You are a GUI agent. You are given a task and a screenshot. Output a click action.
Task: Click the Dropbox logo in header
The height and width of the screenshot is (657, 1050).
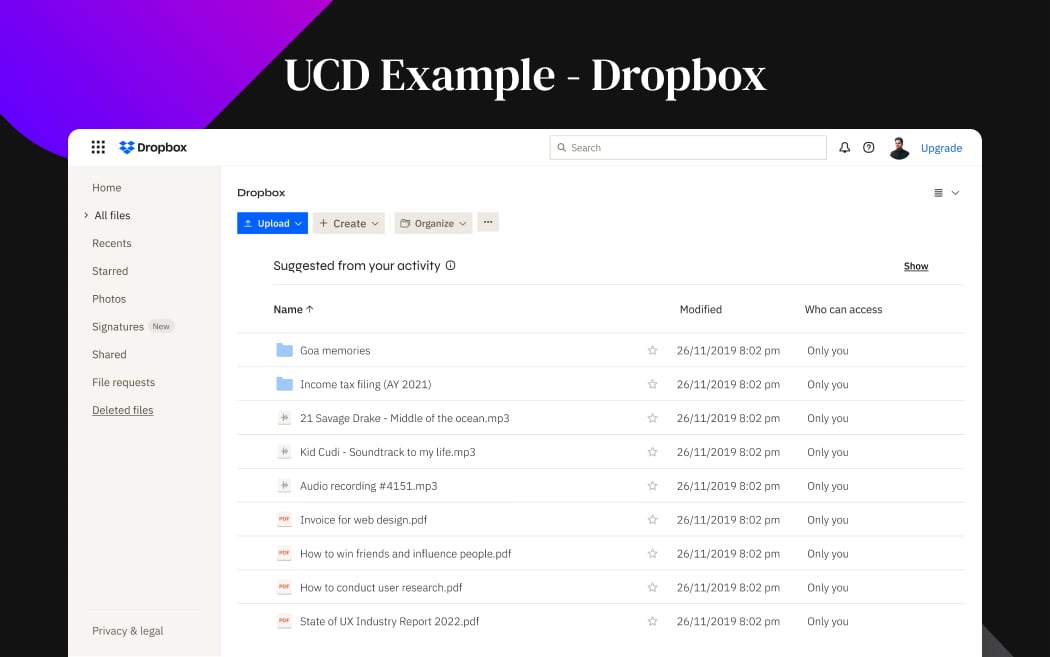tap(153, 147)
